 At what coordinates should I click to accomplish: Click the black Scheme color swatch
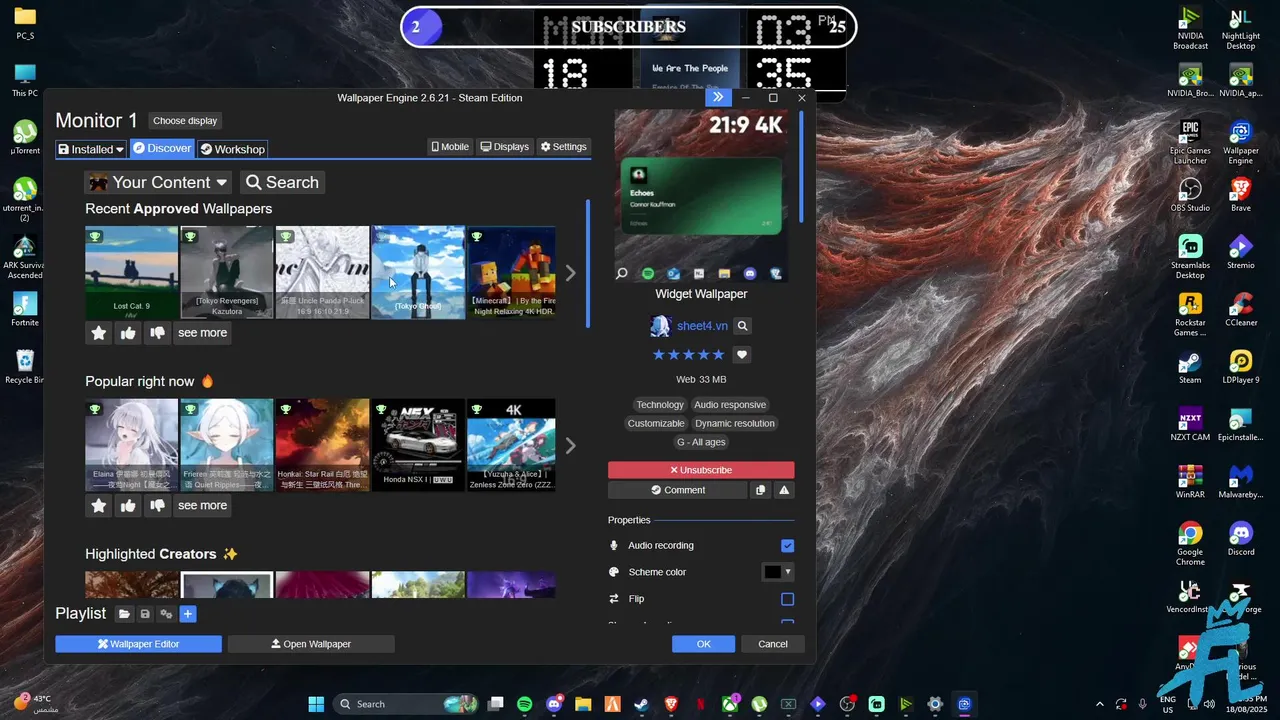coord(772,572)
